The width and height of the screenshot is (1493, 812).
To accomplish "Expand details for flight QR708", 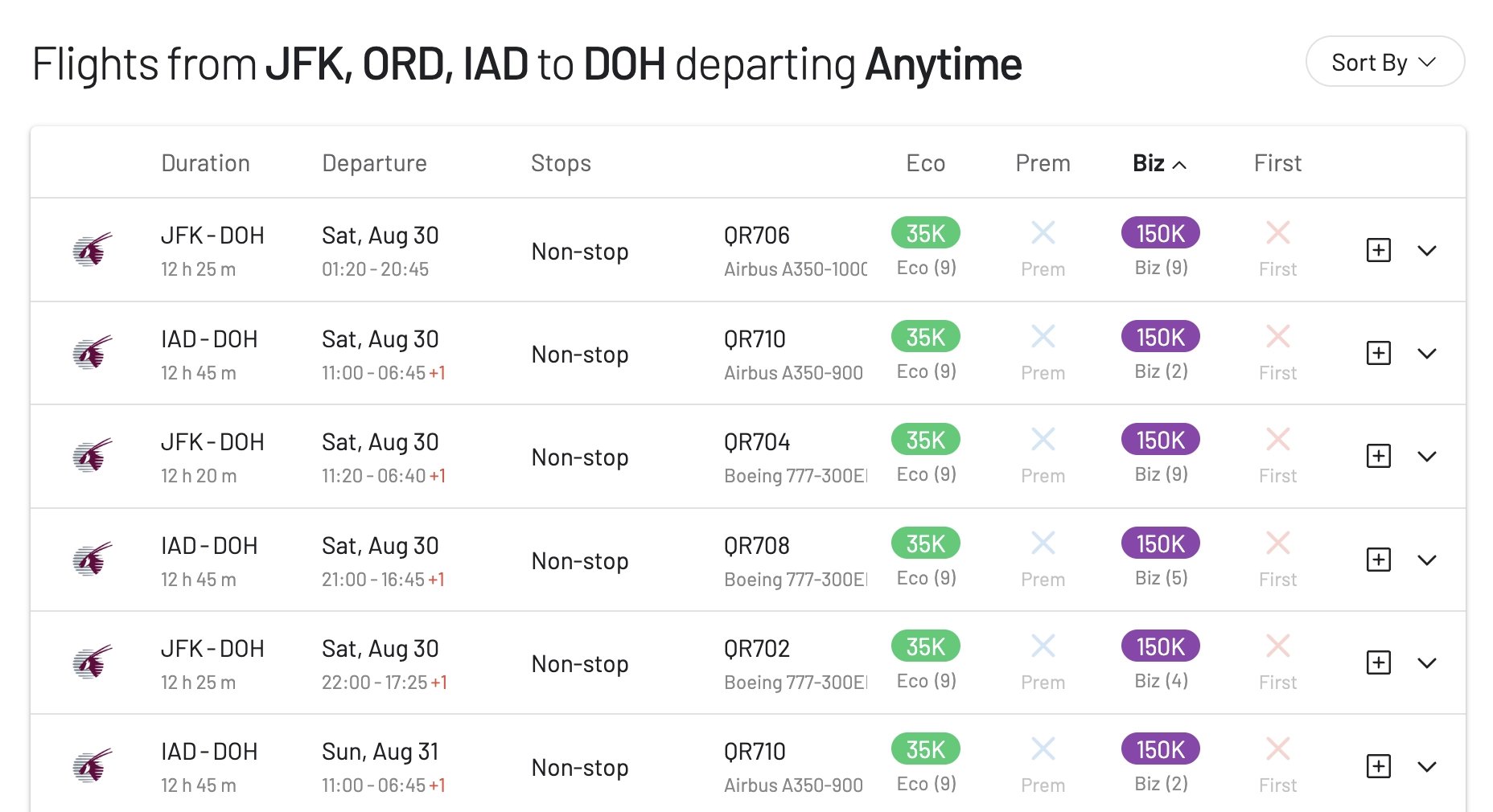I will point(1427,560).
